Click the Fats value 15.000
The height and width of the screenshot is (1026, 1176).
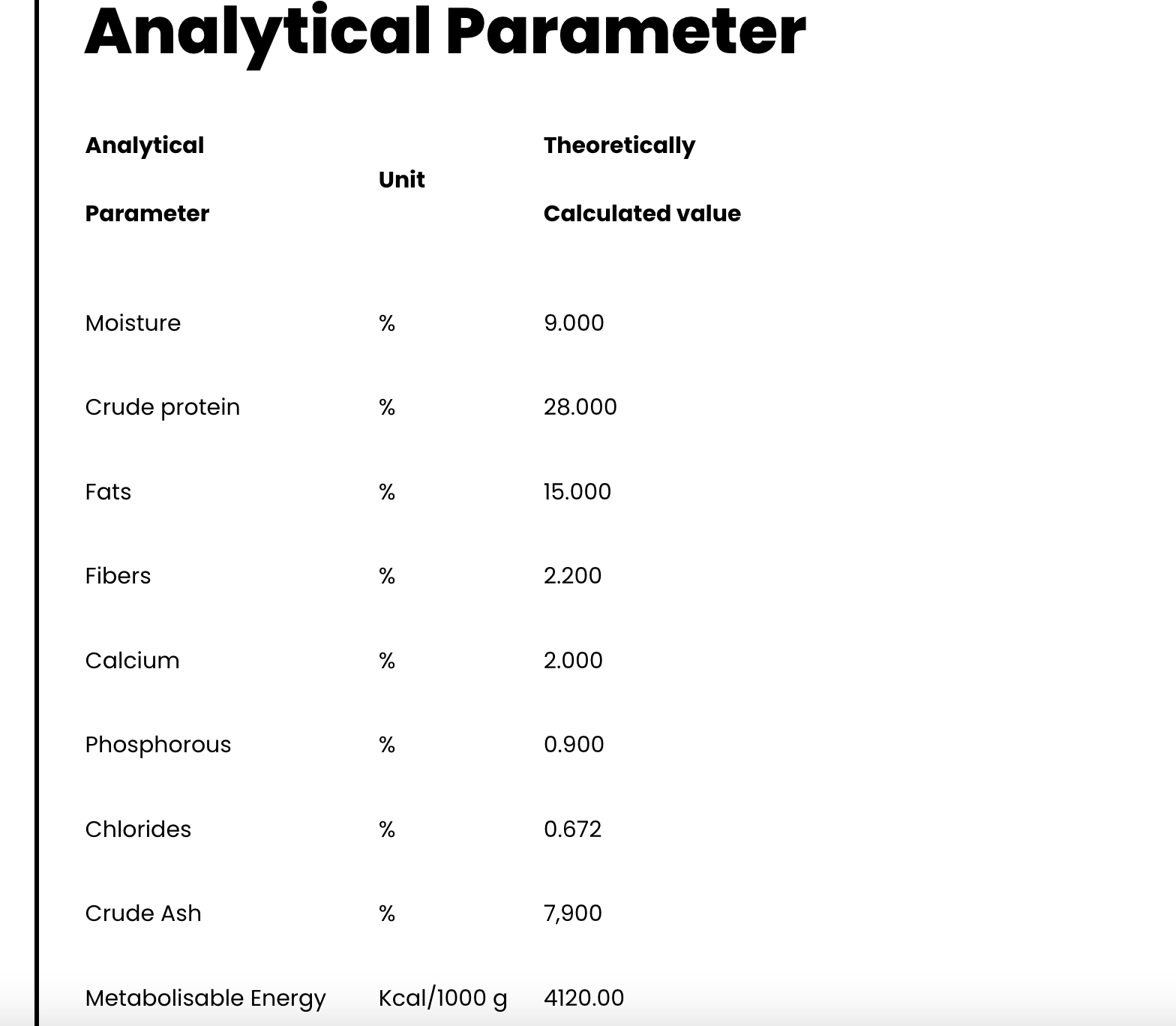pos(577,492)
